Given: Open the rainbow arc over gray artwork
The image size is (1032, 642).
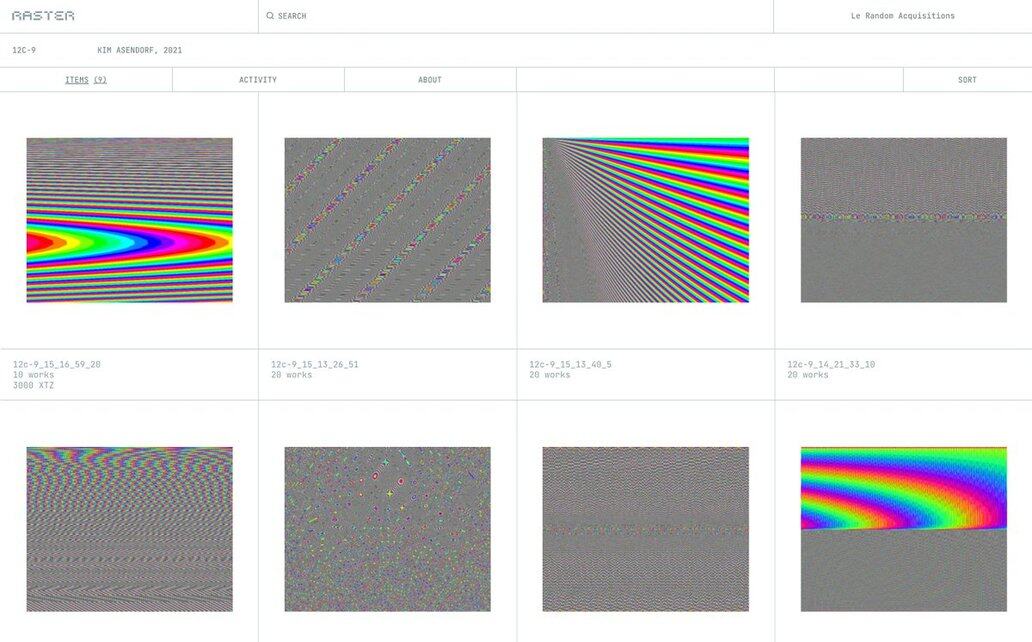Looking at the screenshot, I should point(903,529).
